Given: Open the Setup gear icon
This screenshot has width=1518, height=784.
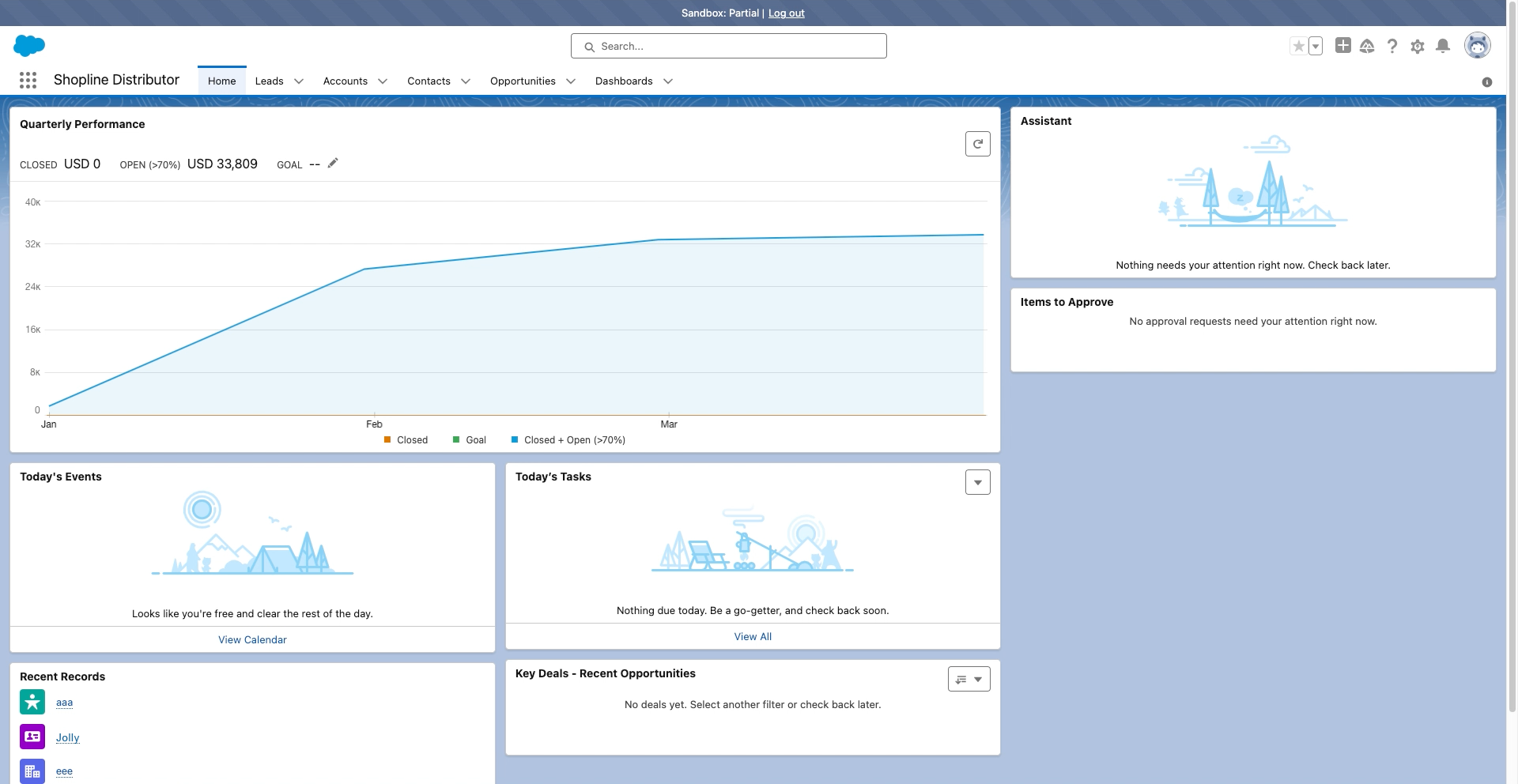Looking at the screenshot, I should 1418,47.
